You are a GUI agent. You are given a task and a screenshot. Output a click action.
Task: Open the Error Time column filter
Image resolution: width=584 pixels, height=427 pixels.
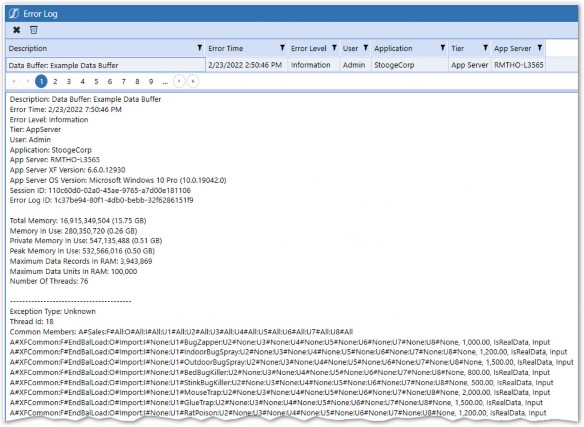click(282, 48)
